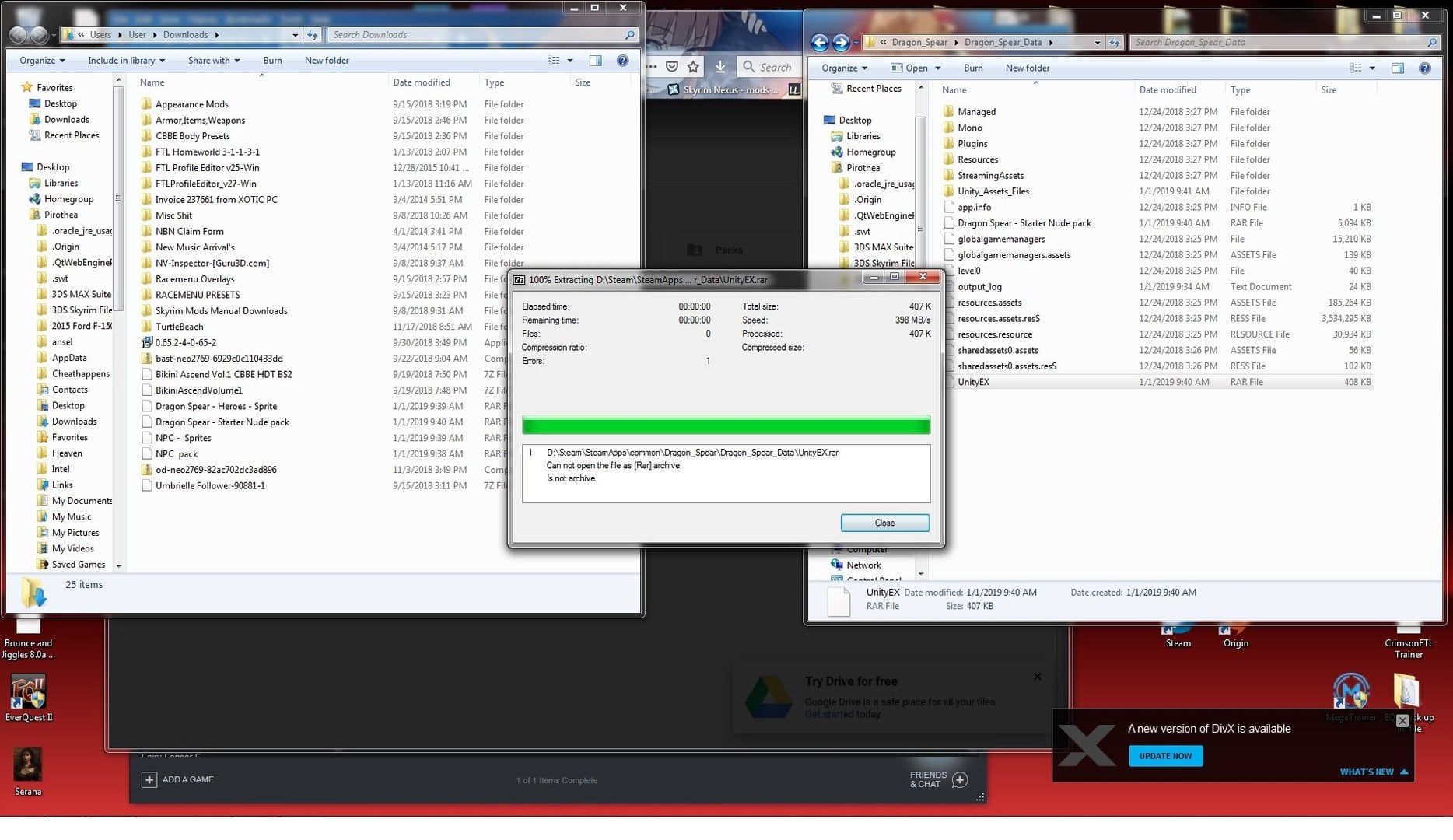
Task: Select Dragon Spear - Heroes - Sprite file
Action: click(x=216, y=406)
